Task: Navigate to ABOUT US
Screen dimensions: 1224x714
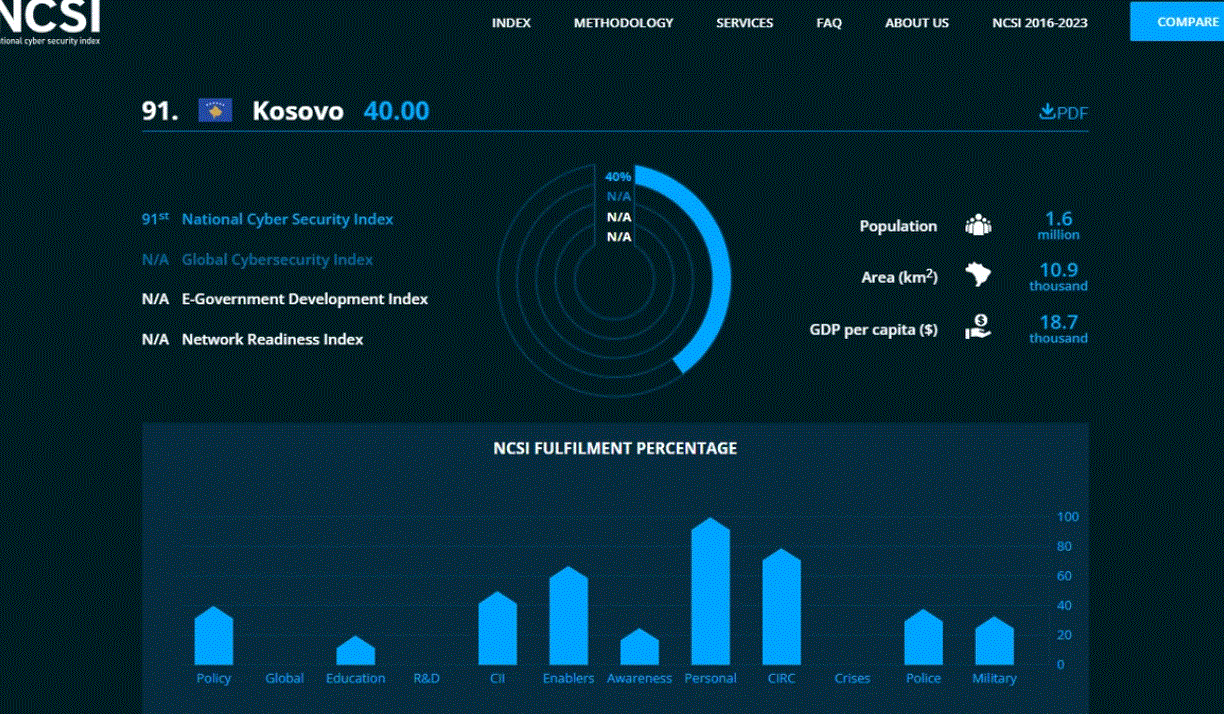Action: [916, 23]
